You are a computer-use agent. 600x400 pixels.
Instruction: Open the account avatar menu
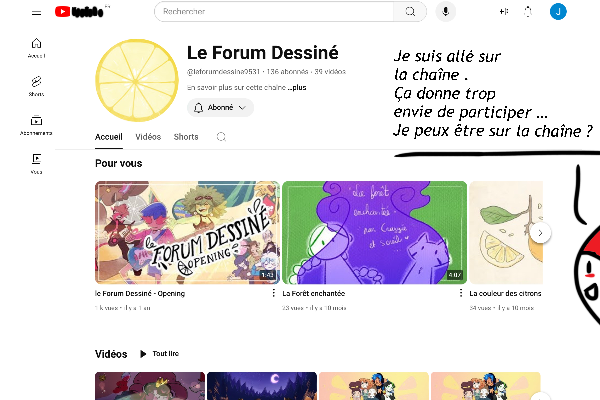(x=558, y=11)
